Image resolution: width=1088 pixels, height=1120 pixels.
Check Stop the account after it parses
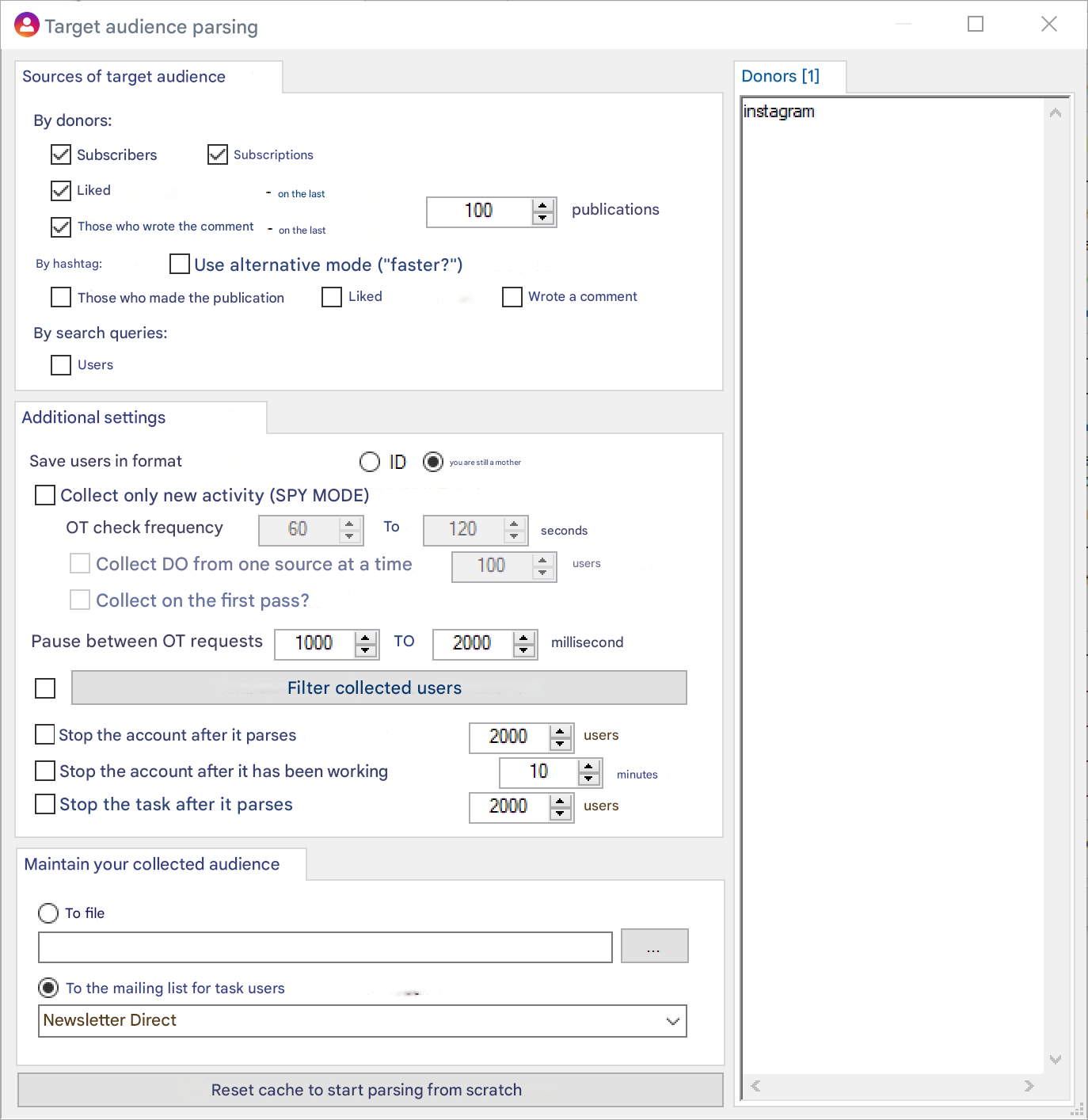coord(45,735)
